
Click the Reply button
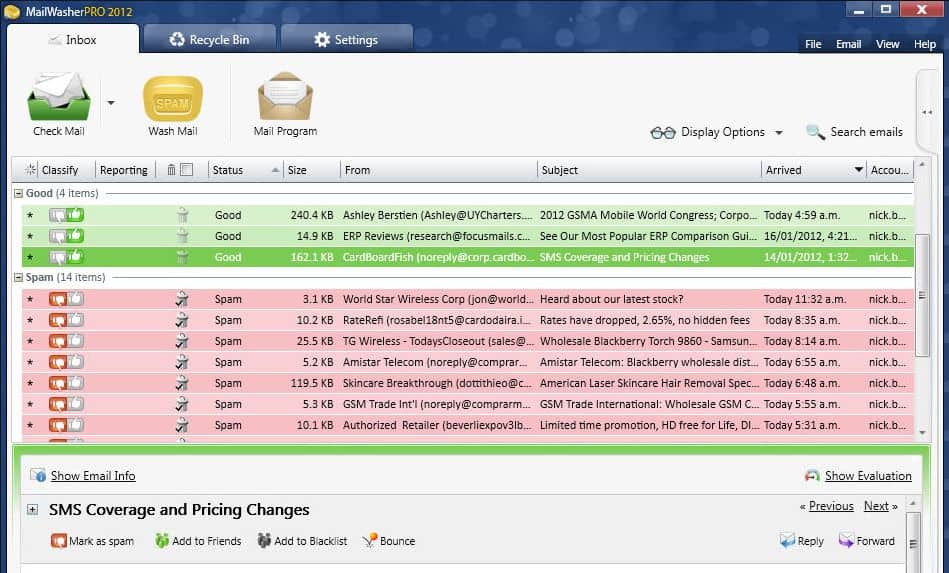click(x=801, y=541)
